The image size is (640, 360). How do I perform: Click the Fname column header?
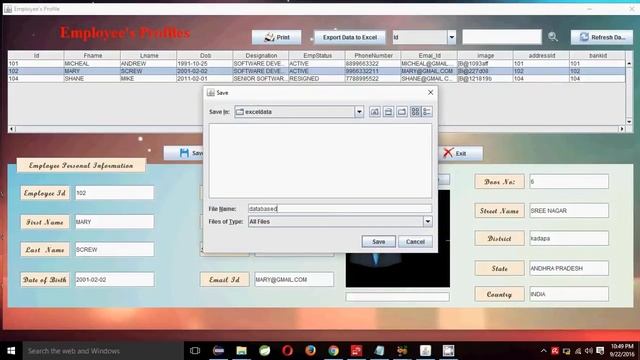93,55
